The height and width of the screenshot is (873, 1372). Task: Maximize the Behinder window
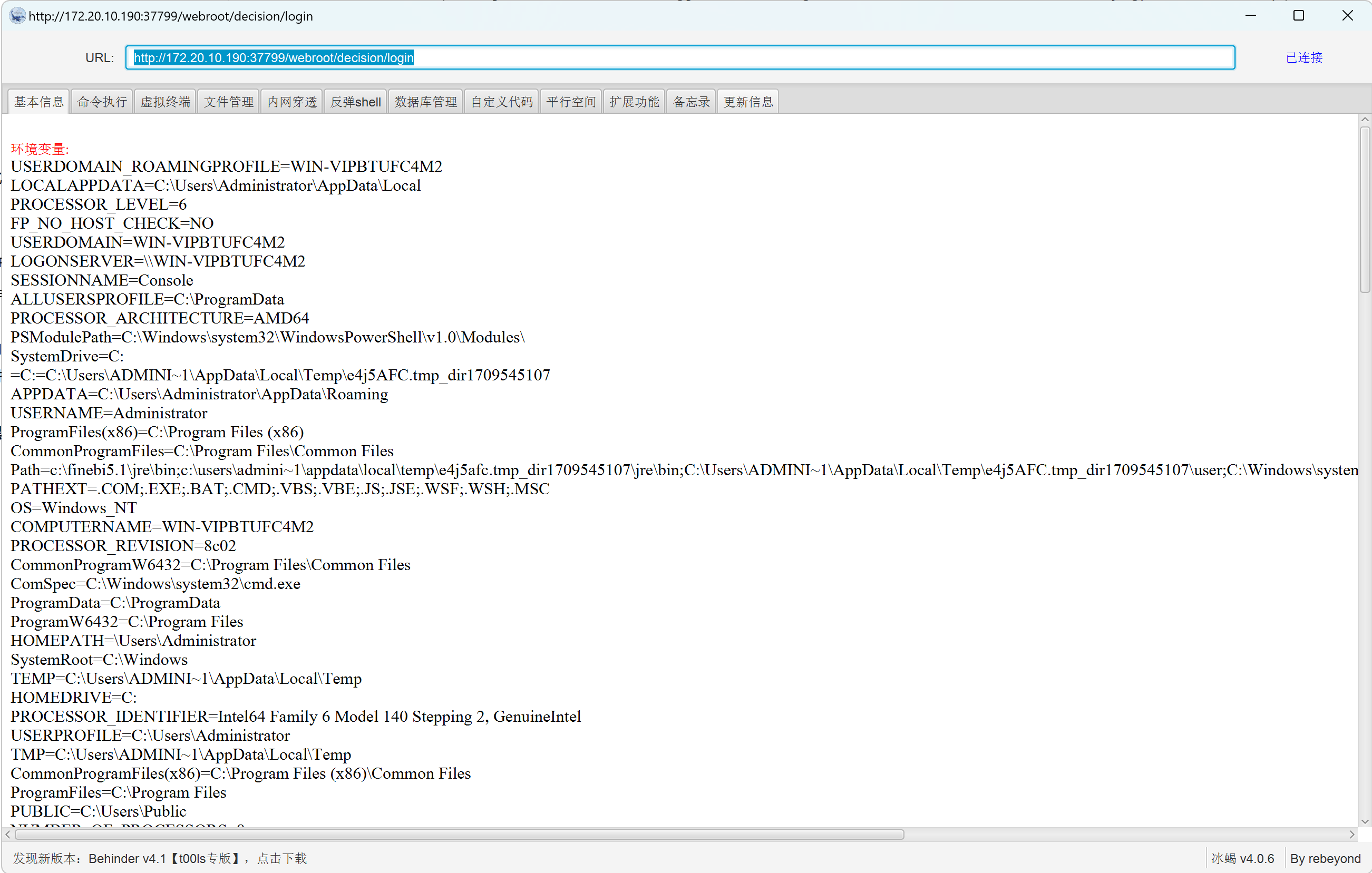pyautogui.click(x=1299, y=15)
